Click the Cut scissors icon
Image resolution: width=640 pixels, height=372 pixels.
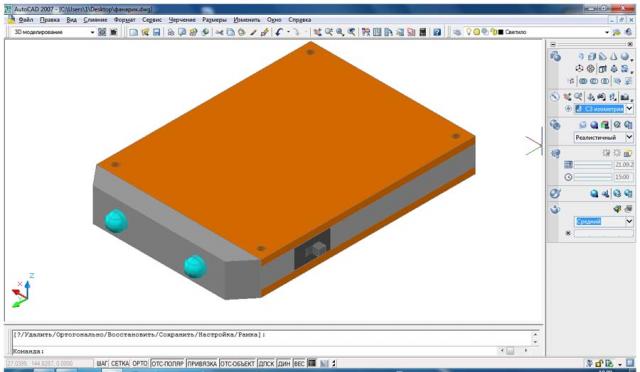coord(220,32)
